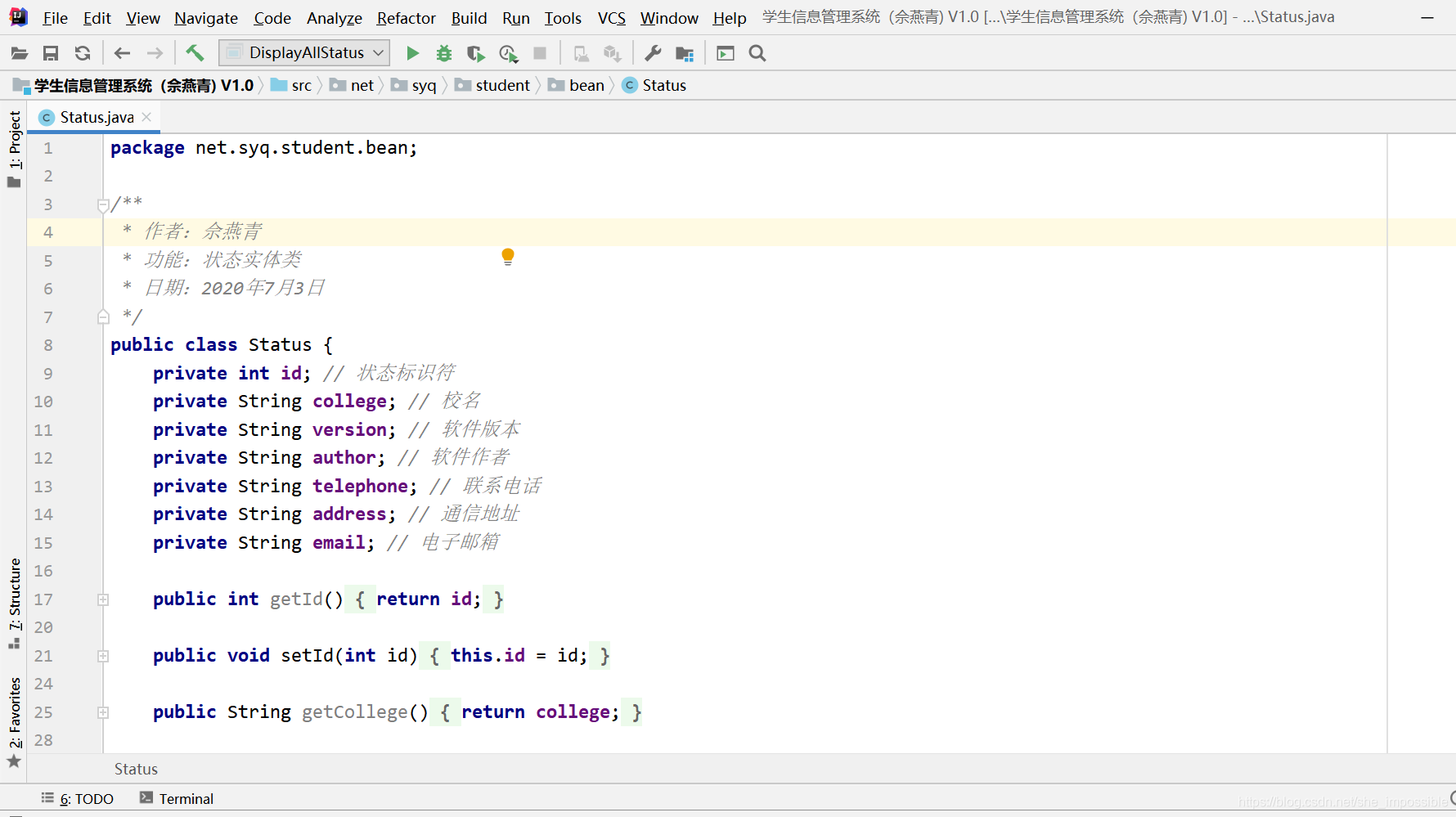1456x817 pixels.
Task: Start debugging with the bug icon
Action: click(444, 53)
